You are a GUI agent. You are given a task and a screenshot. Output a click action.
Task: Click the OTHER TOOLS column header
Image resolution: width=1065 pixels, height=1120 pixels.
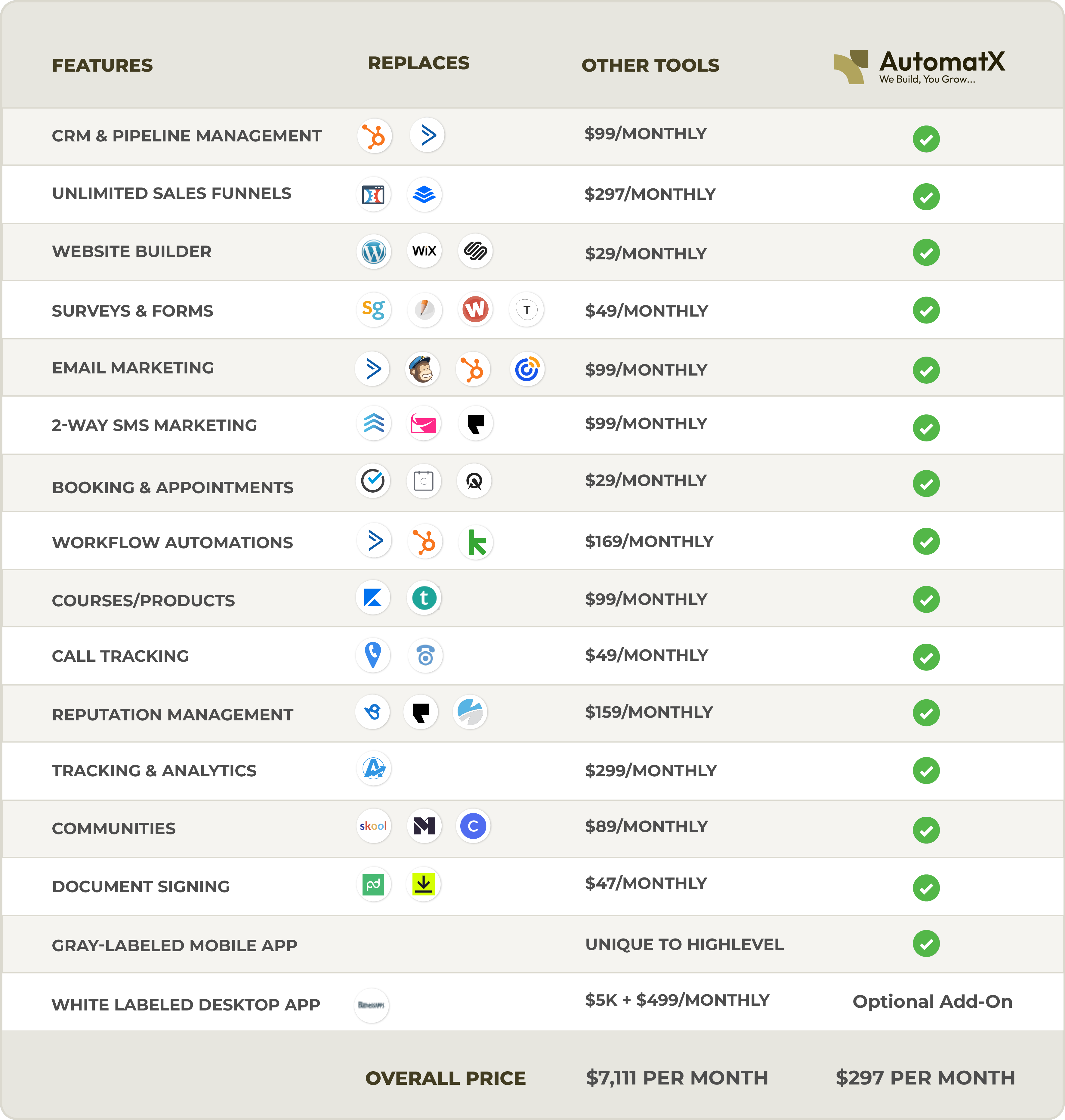650,65
